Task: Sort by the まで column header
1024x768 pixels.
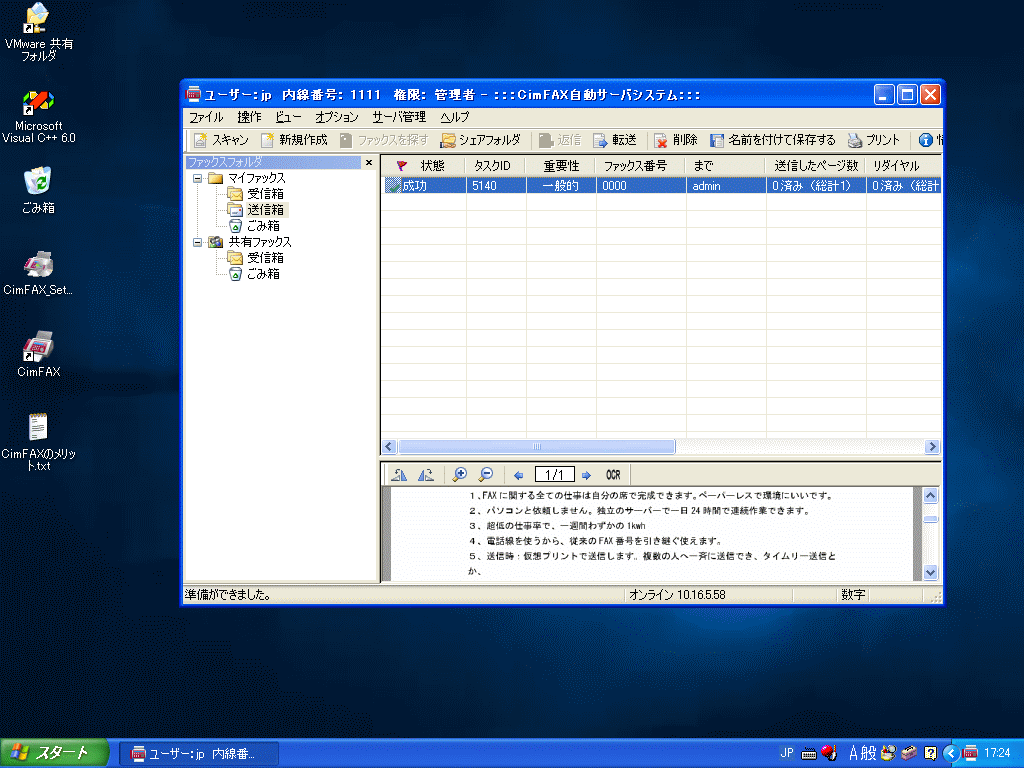Action: (726, 166)
